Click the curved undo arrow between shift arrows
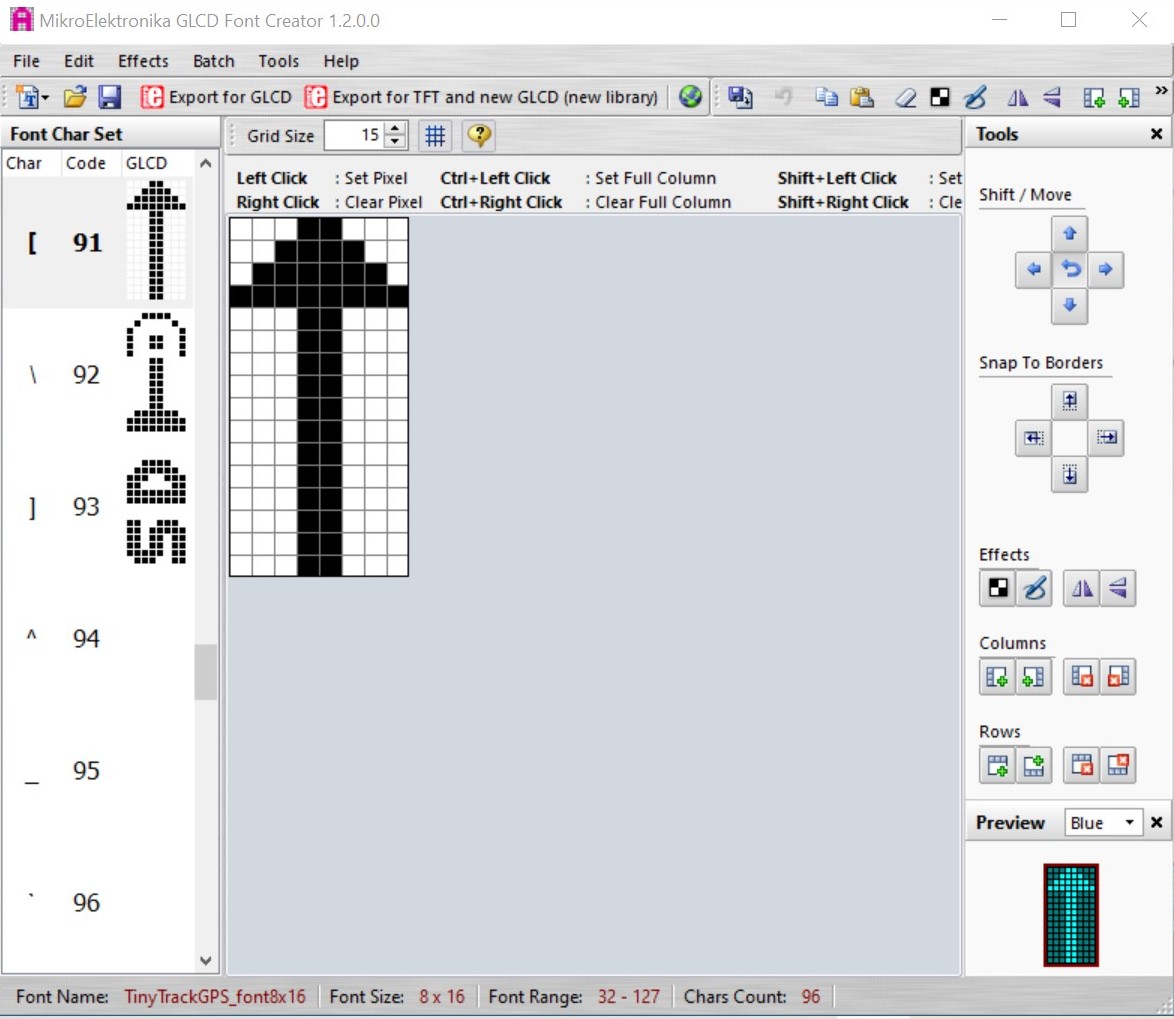 1069,270
